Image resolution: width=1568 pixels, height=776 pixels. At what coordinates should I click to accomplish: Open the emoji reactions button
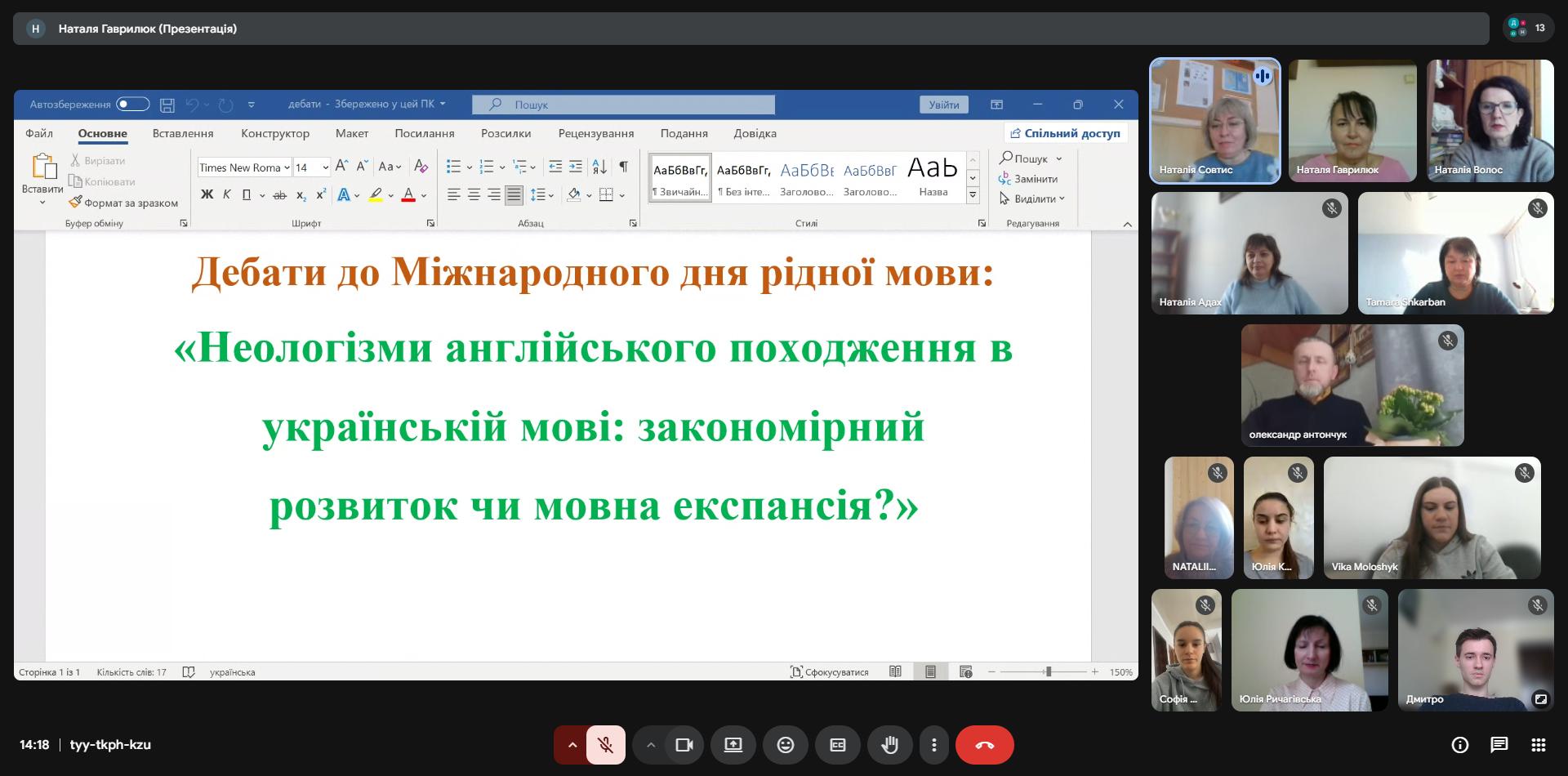tap(785, 745)
